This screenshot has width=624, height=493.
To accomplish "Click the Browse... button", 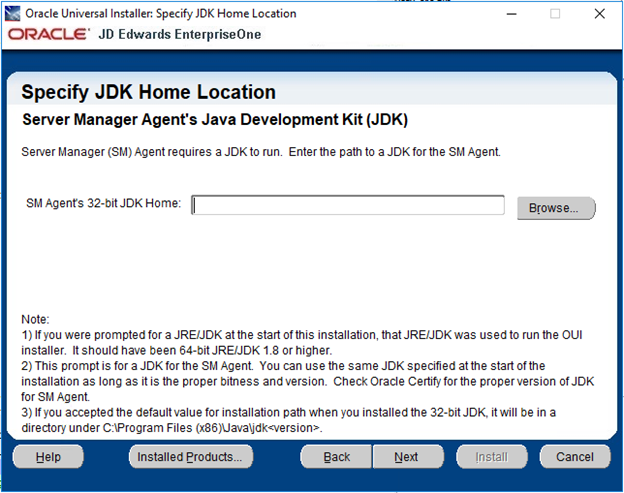I will click(x=556, y=208).
